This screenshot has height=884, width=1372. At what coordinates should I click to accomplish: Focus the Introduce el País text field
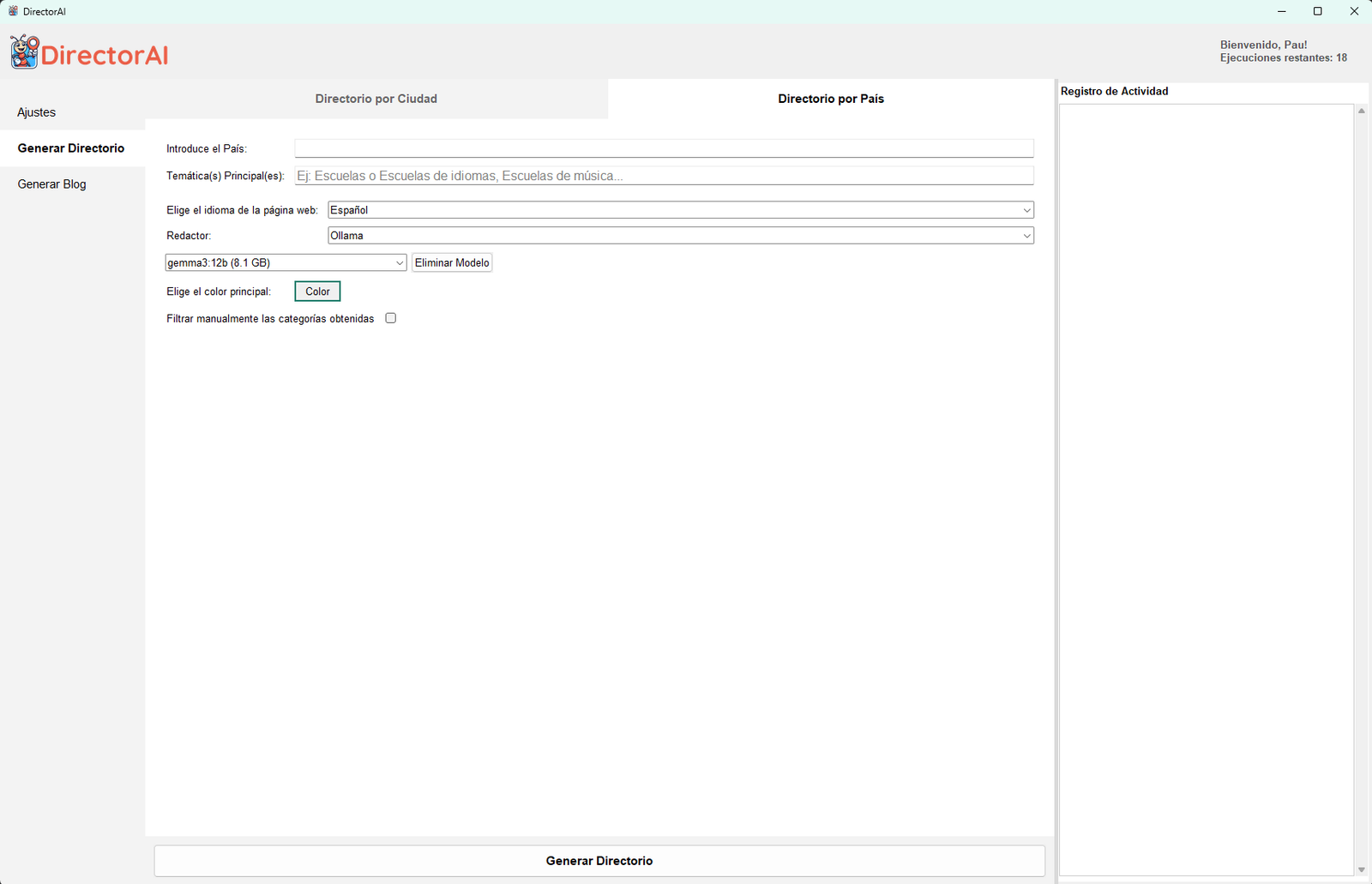[664, 148]
